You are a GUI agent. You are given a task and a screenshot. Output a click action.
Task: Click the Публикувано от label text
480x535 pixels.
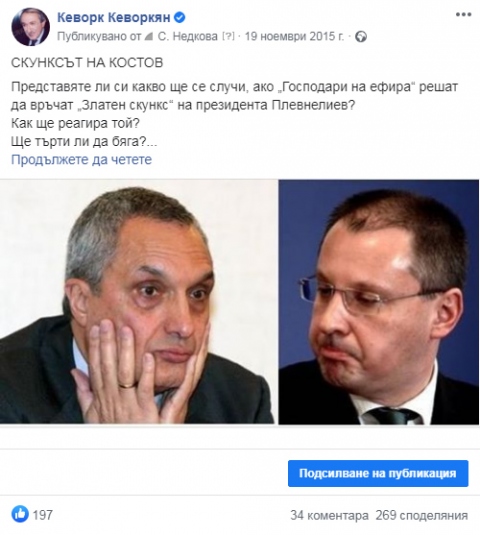[99, 36]
